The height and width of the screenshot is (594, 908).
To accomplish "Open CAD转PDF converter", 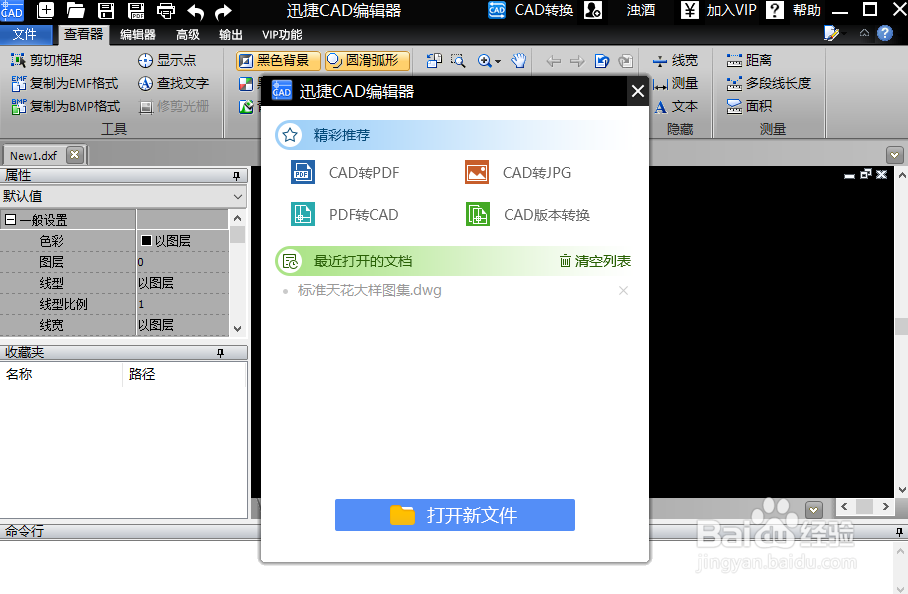I will tap(345, 173).
